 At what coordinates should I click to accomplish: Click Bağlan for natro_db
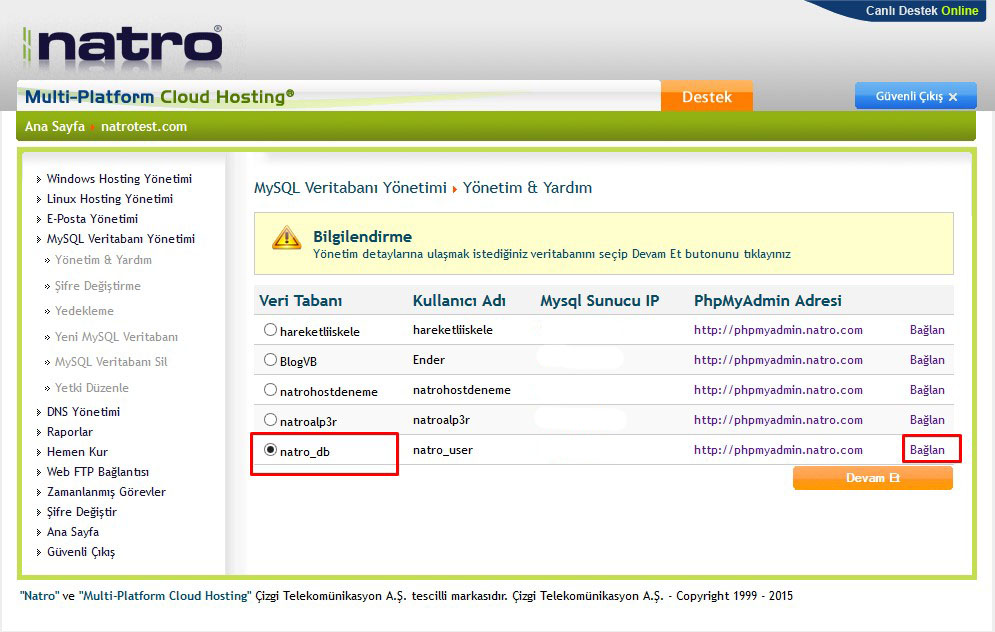927,450
